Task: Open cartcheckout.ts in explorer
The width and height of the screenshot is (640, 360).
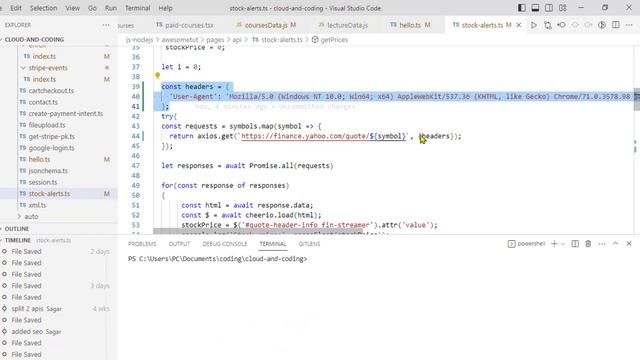Action: pos(51,91)
